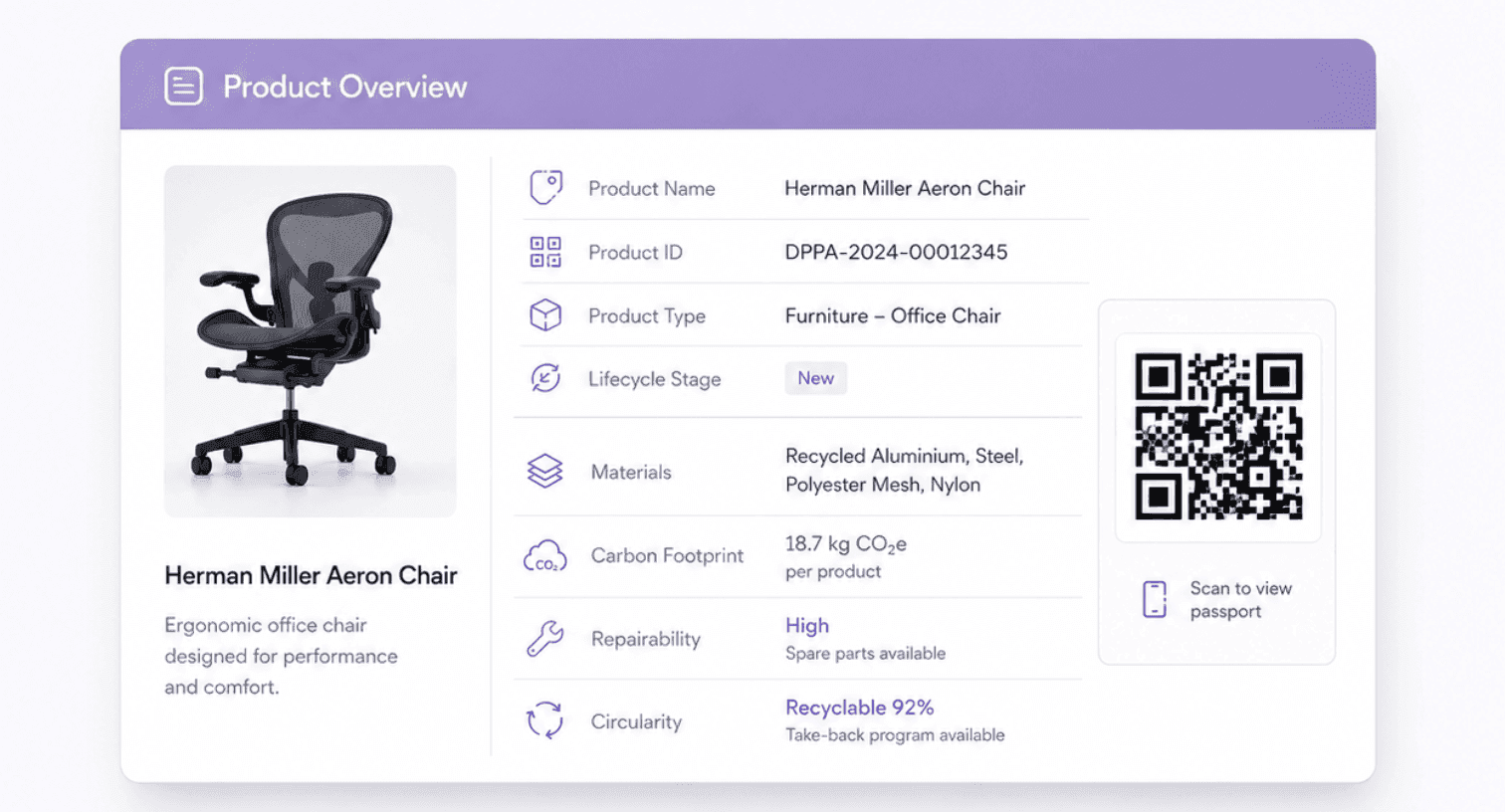
Task: Click the New lifecycle stage badge
Action: [x=815, y=378]
